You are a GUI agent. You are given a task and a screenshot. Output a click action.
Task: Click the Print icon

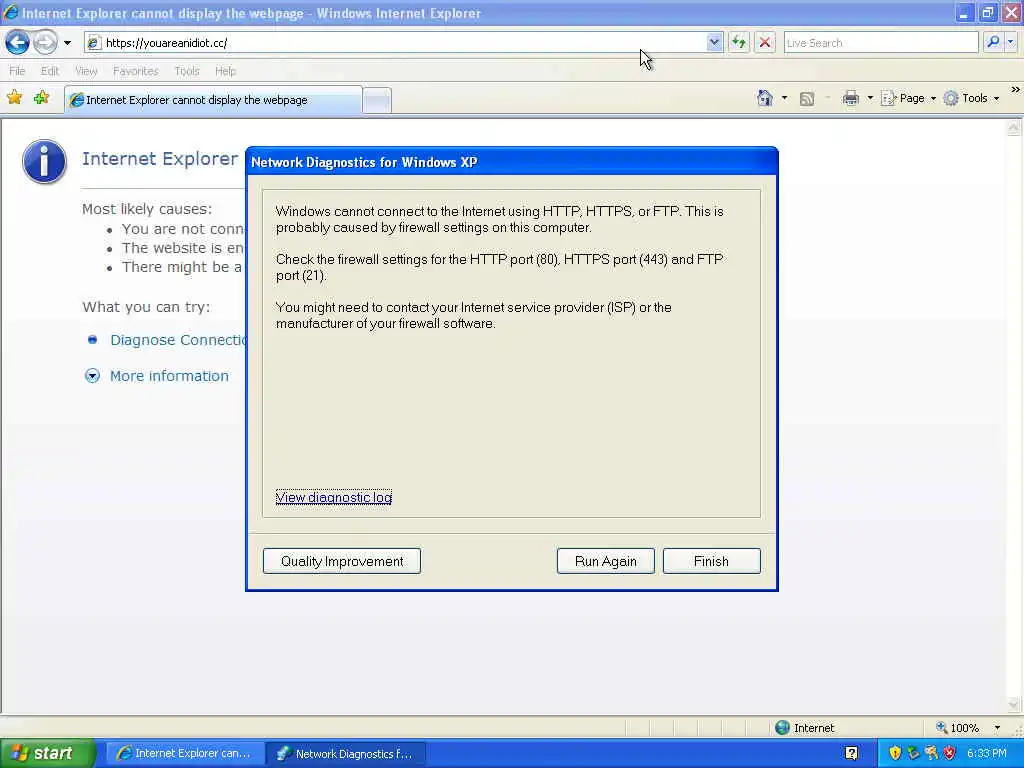[851, 99]
